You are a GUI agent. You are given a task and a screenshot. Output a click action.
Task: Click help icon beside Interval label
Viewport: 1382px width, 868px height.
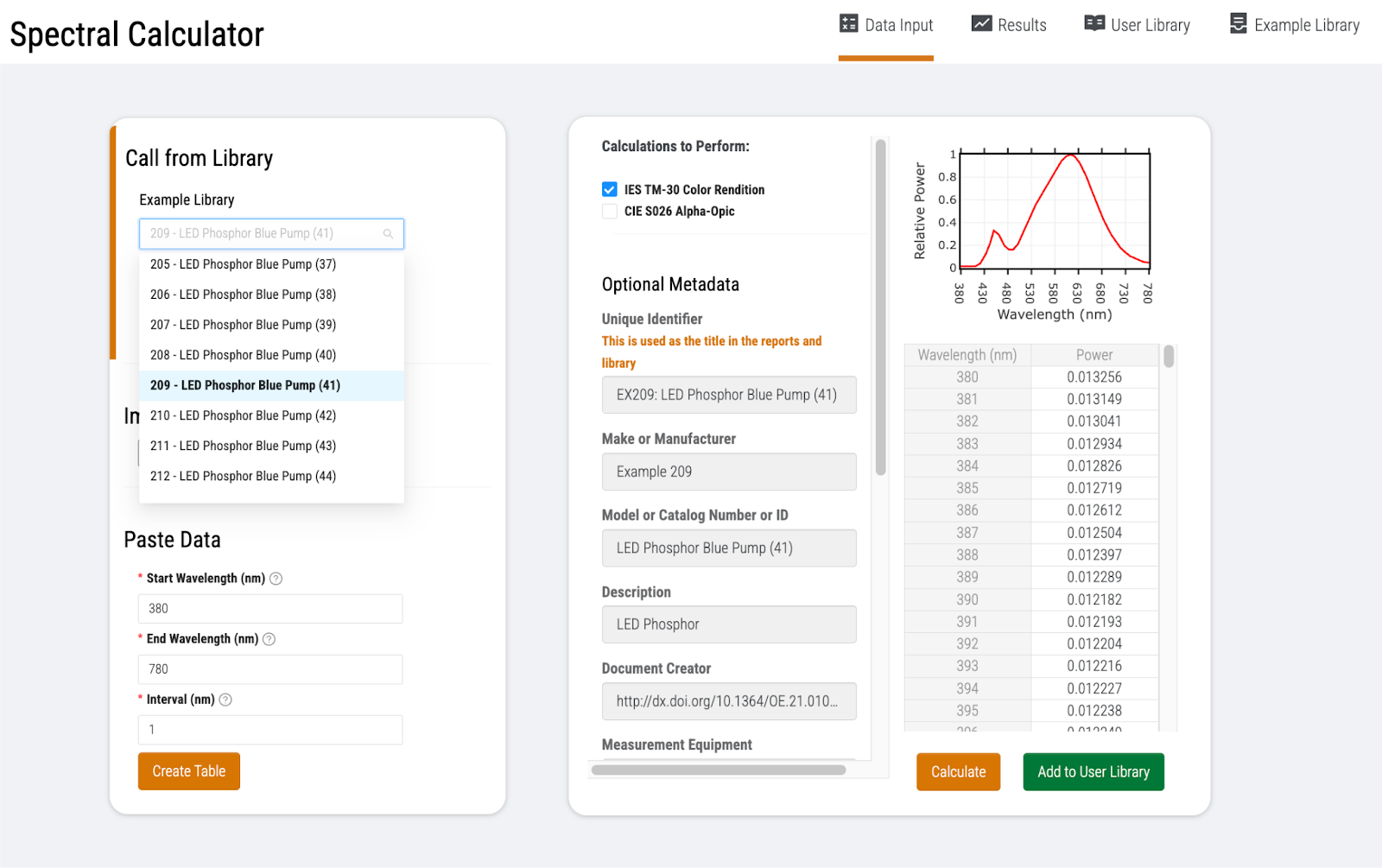225,700
